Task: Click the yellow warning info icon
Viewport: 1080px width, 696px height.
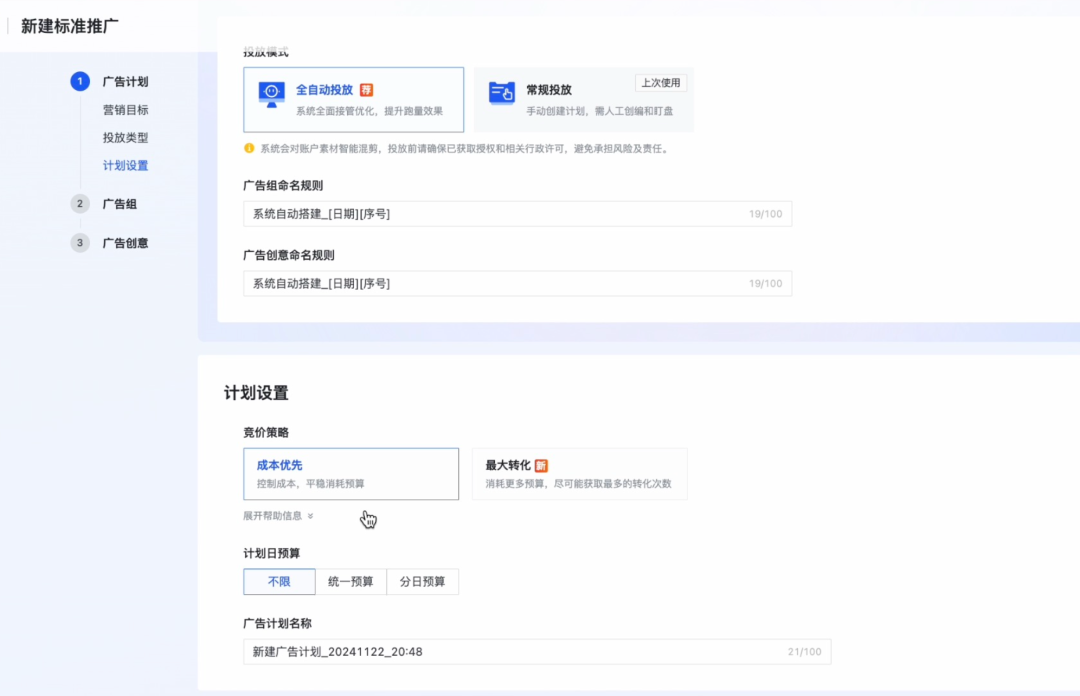Action: (x=249, y=148)
